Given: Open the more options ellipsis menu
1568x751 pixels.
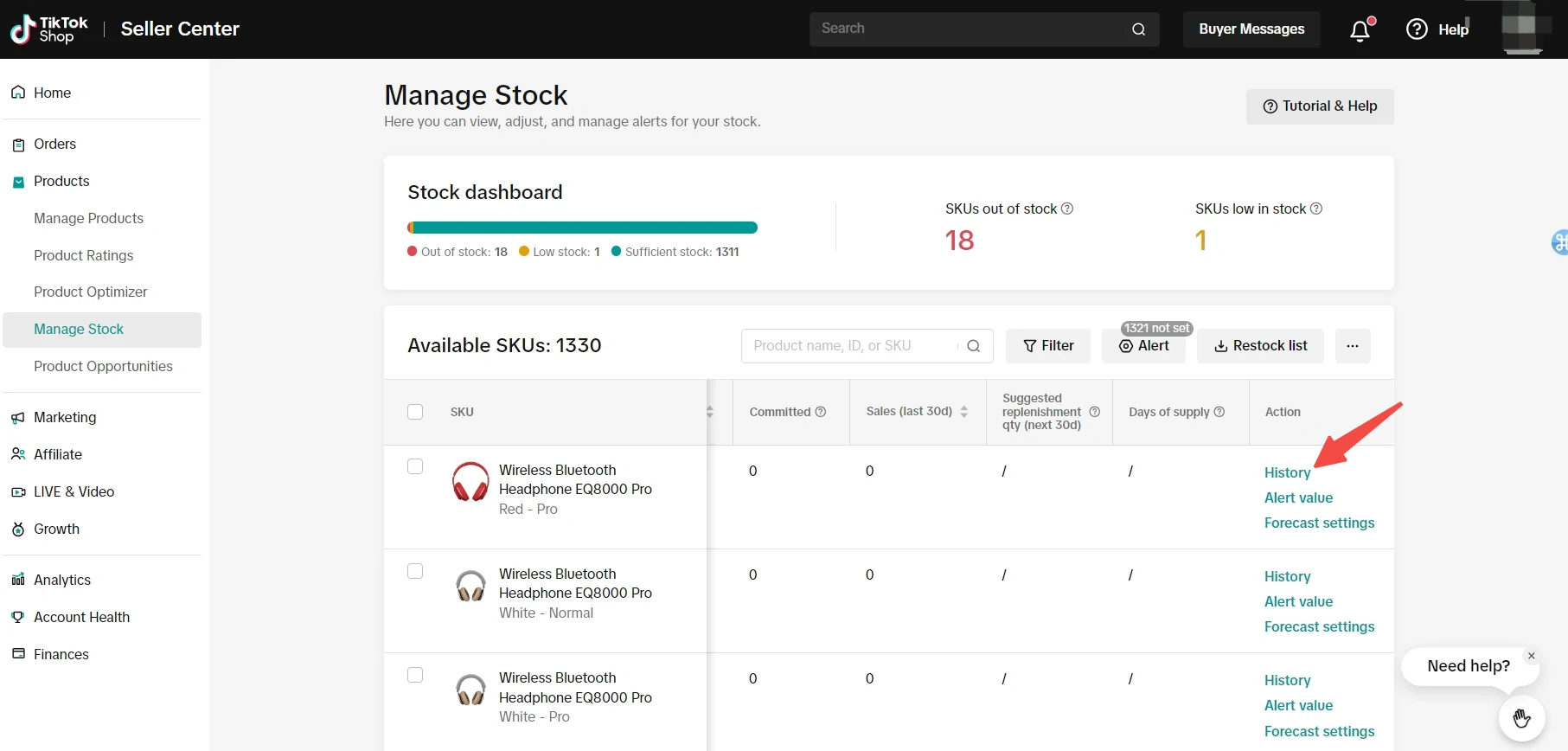Looking at the screenshot, I should (x=1353, y=346).
